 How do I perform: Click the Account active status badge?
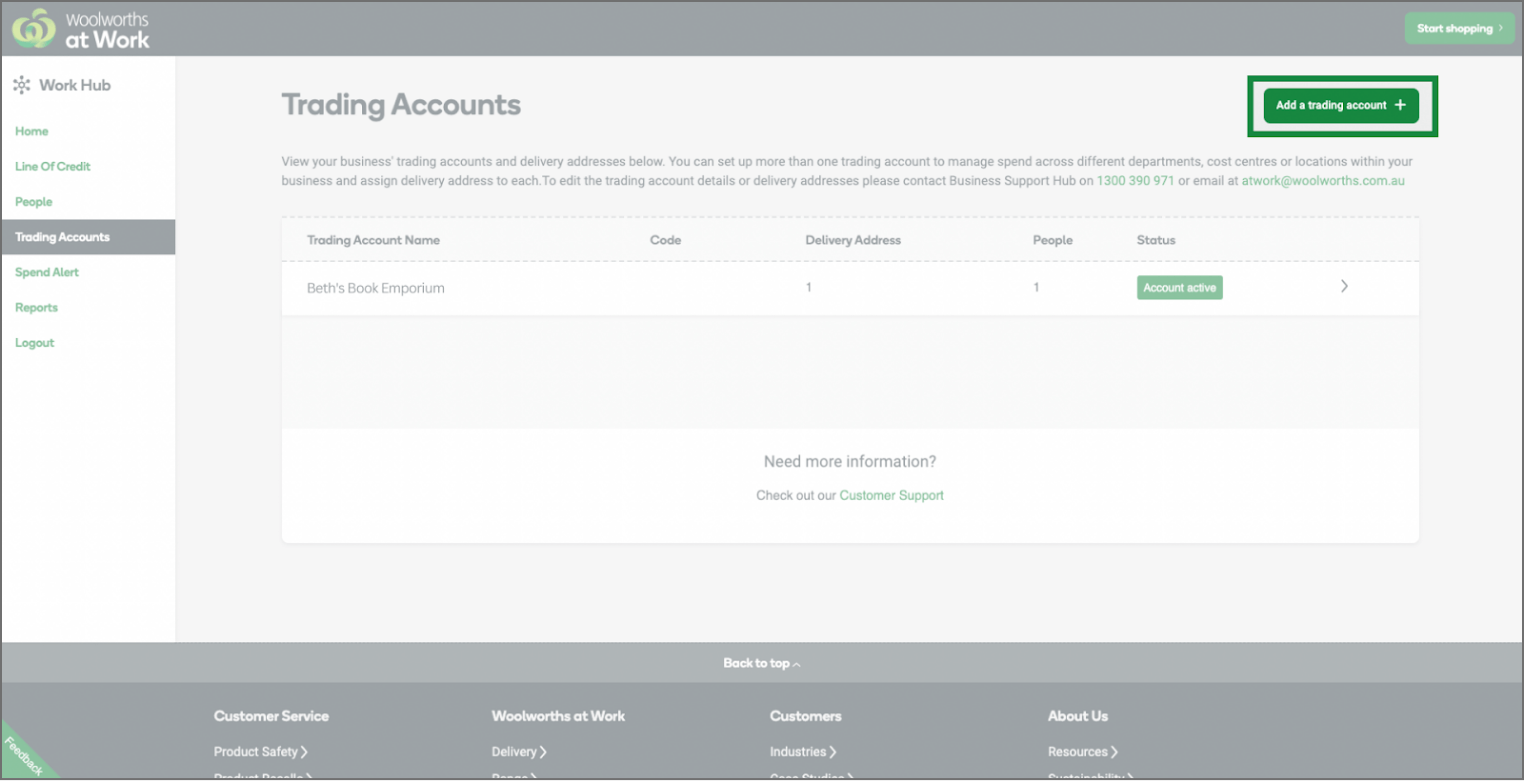click(1179, 287)
